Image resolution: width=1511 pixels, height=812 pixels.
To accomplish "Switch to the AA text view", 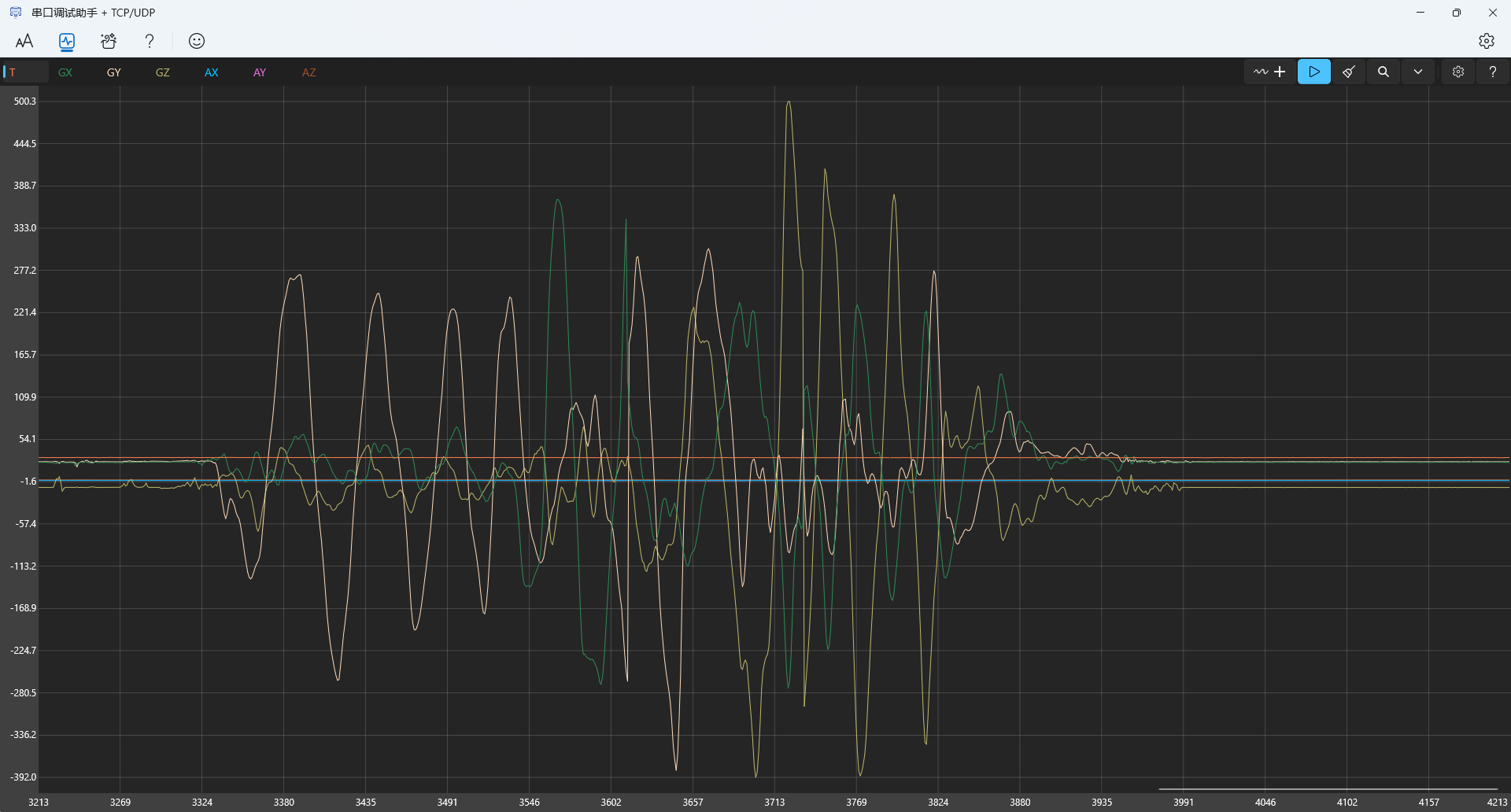I will (24, 41).
